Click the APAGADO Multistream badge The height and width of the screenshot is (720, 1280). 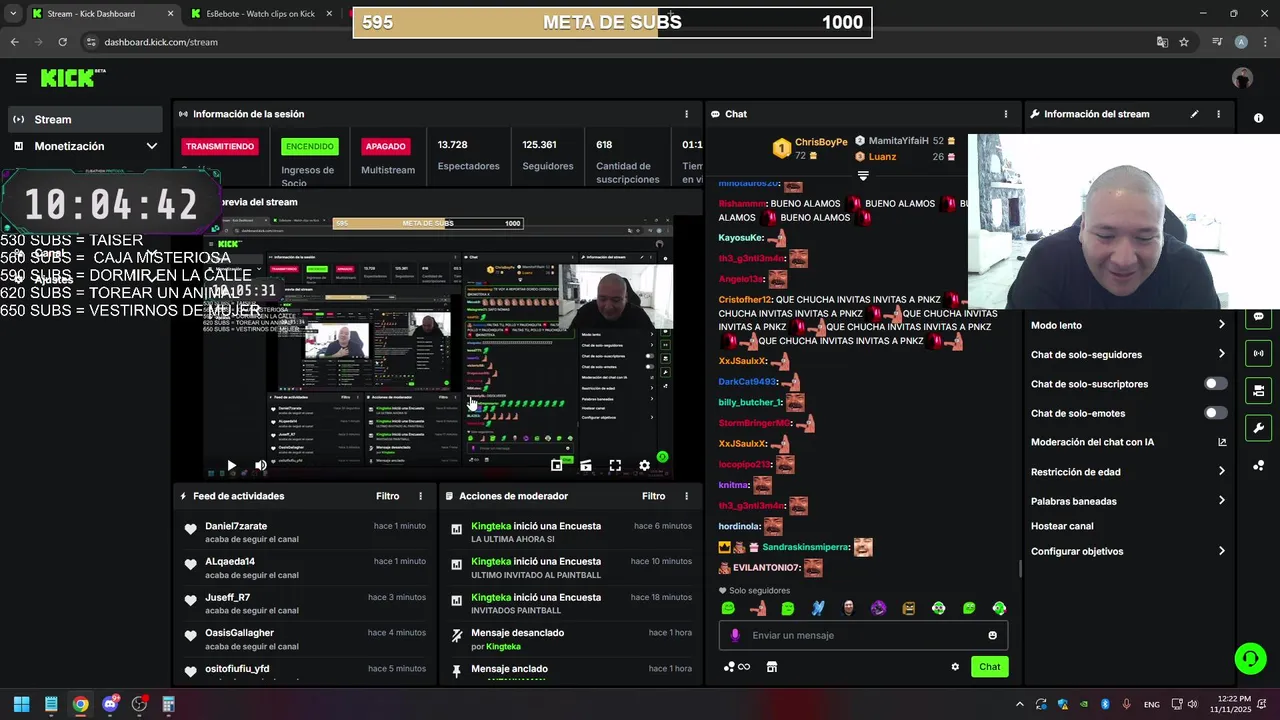tap(385, 146)
